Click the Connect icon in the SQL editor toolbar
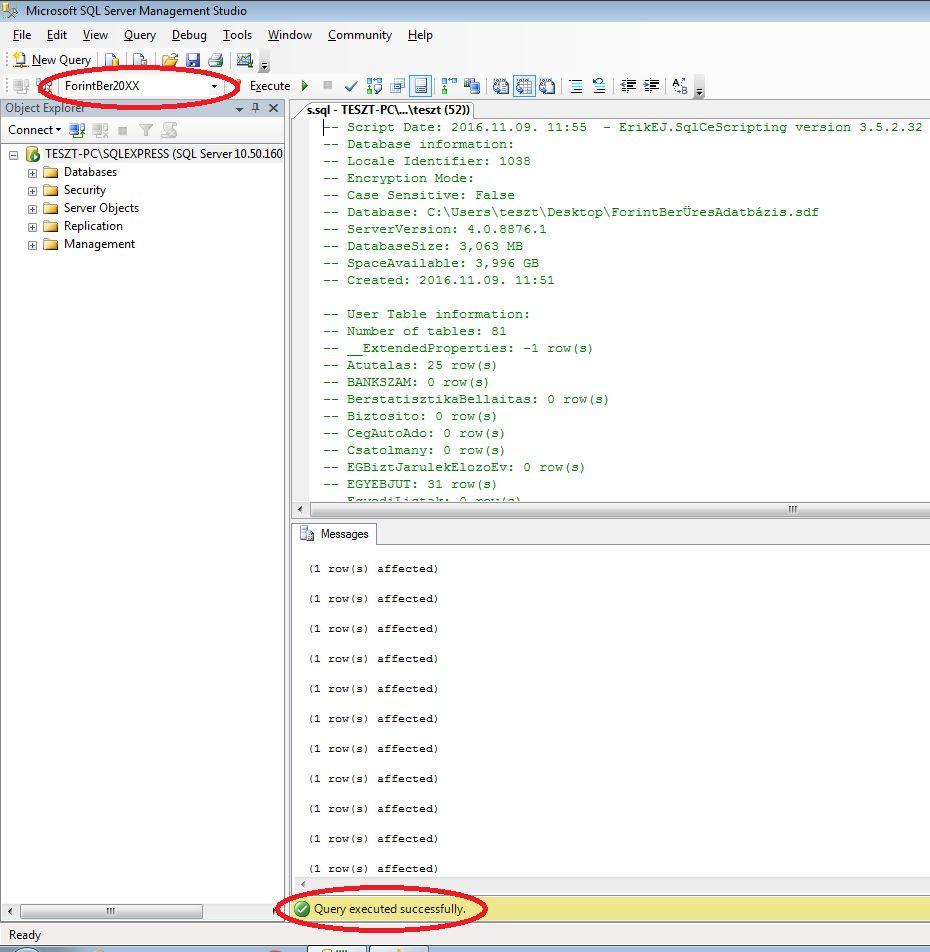 21,86
